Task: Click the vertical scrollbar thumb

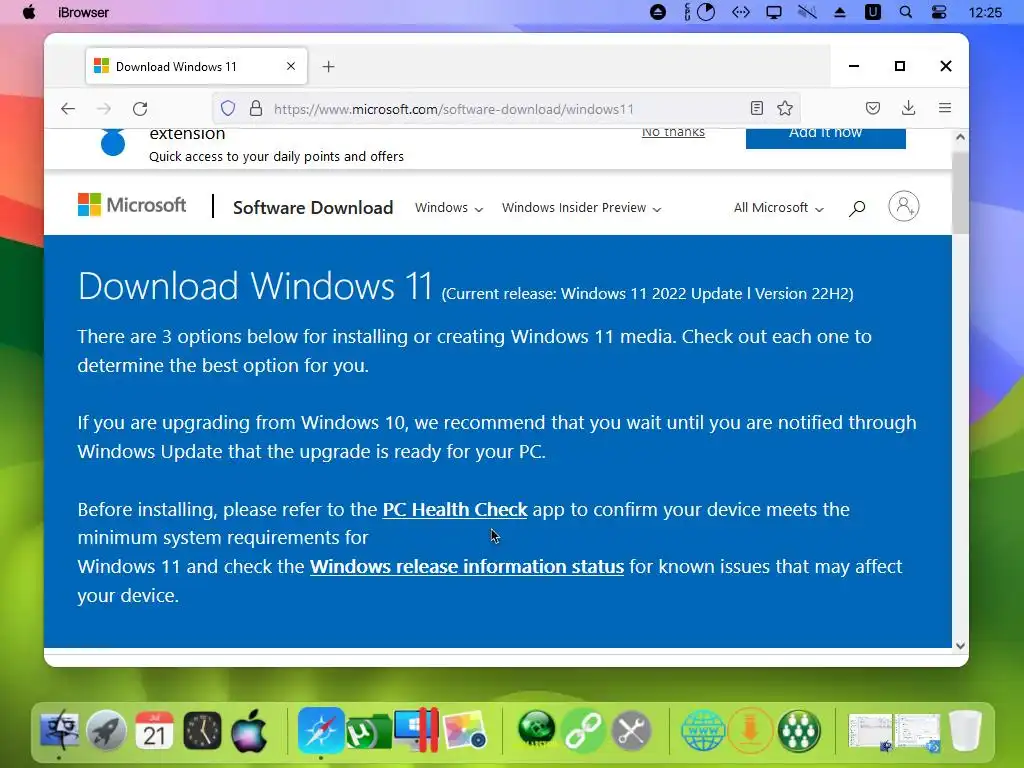Action: 960,193
